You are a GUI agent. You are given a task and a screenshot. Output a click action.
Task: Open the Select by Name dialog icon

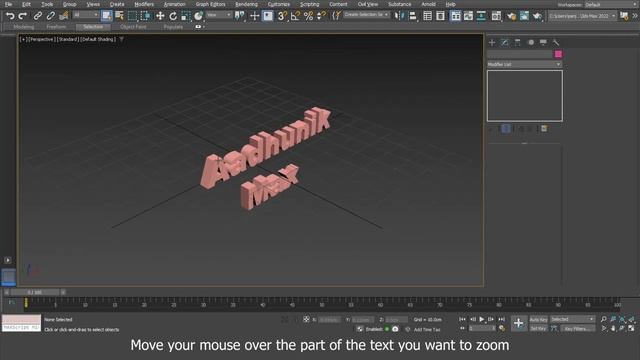pos(119,16)
